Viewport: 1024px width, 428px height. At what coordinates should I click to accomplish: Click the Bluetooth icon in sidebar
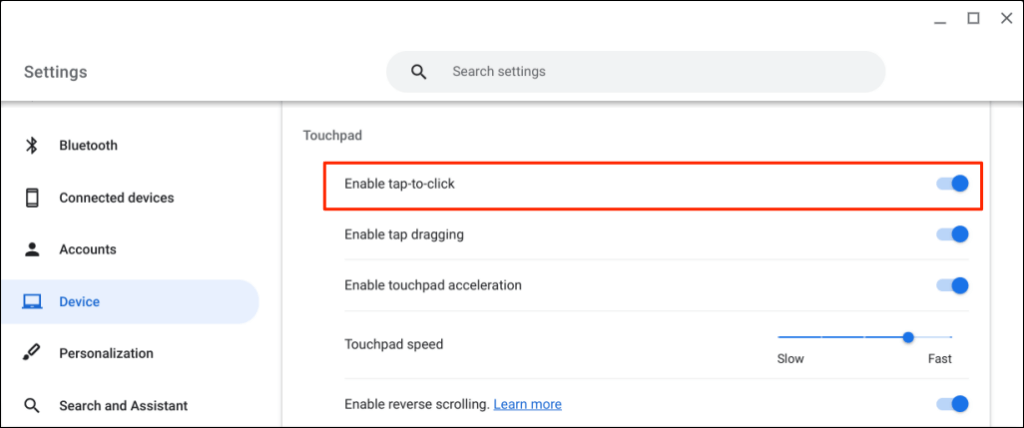click(x=32, y=146)
